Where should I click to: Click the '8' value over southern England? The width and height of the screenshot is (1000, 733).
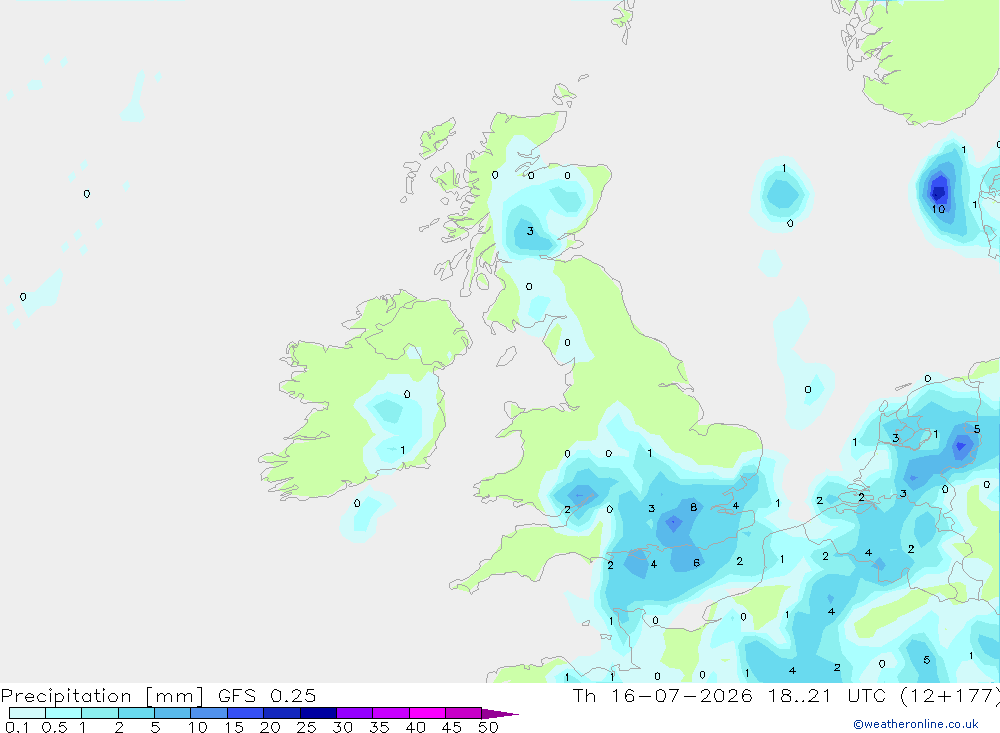pyautogui.click(x=693, y=507)
